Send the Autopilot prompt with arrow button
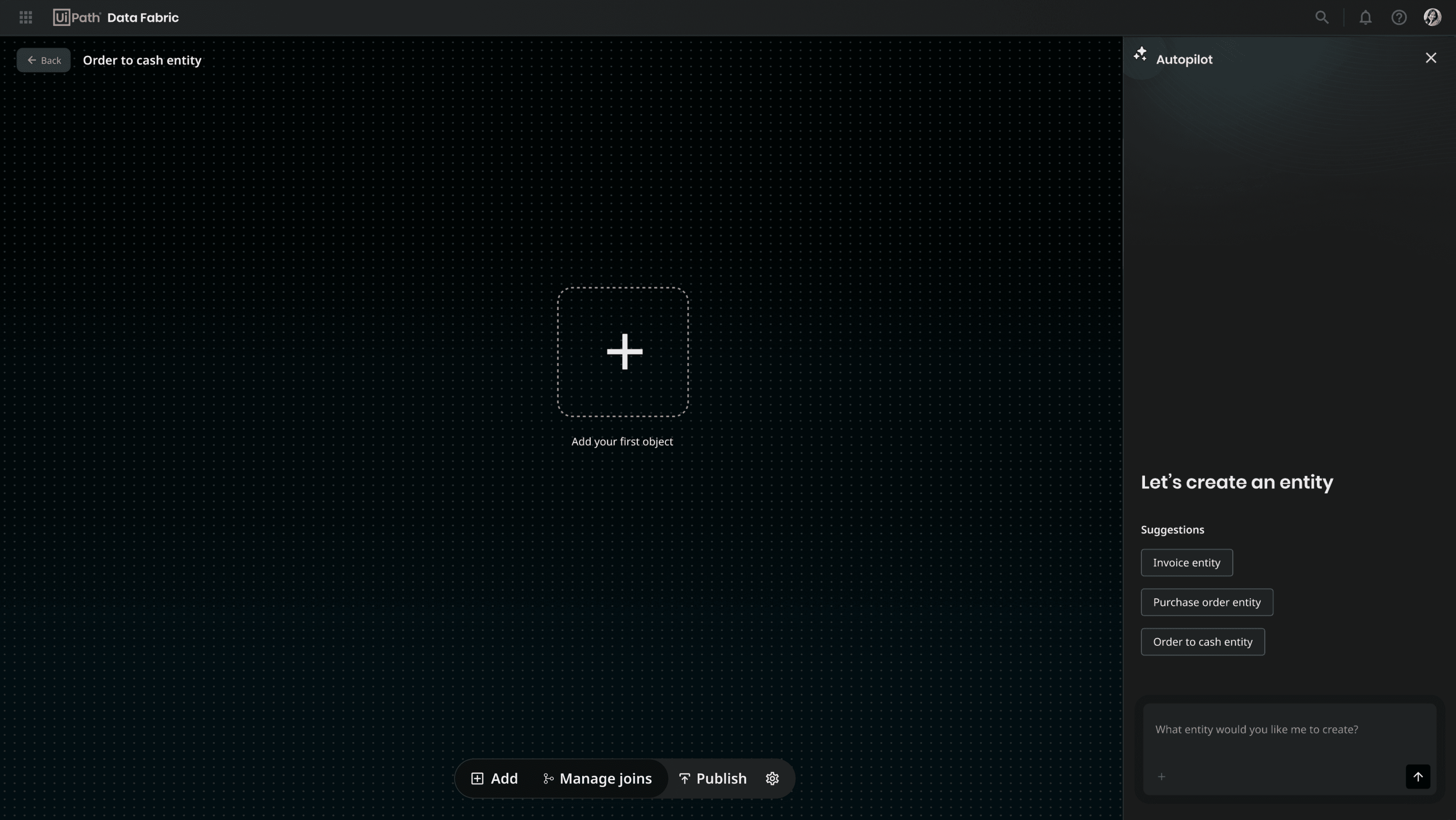The height and width of the screenshot is (820, 1456). tap(1418, 777)
